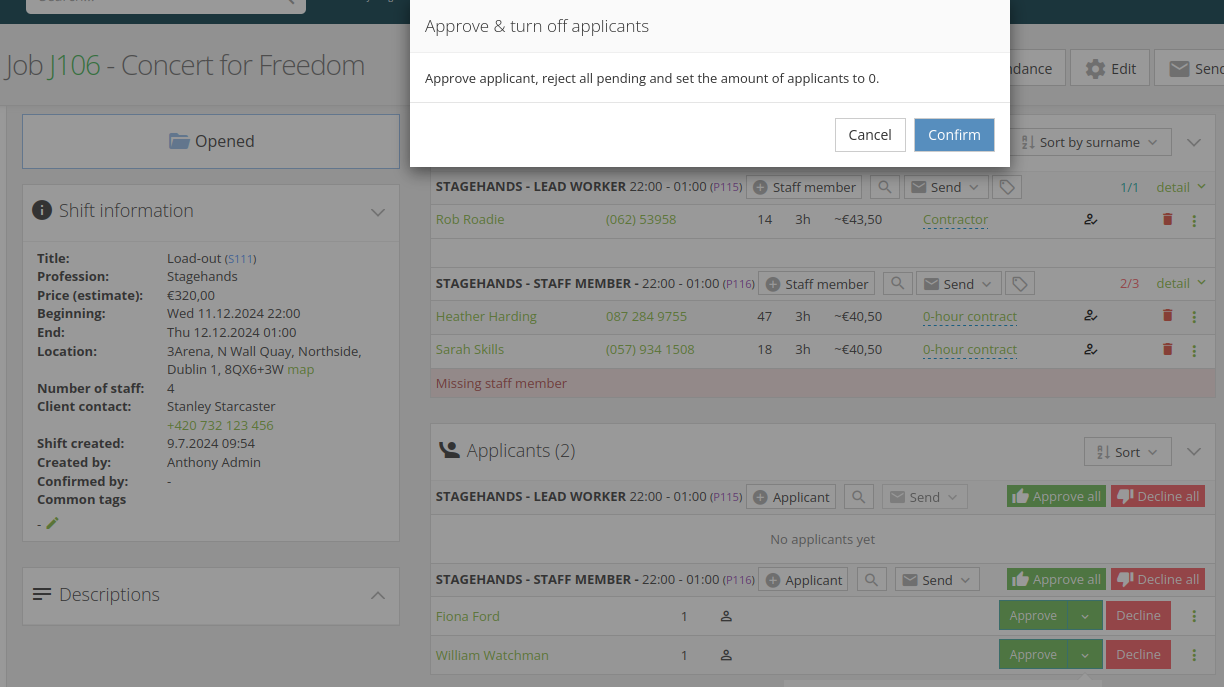
Task: Search applicants in Lead Worker section
Action: (x=859, y=497)
